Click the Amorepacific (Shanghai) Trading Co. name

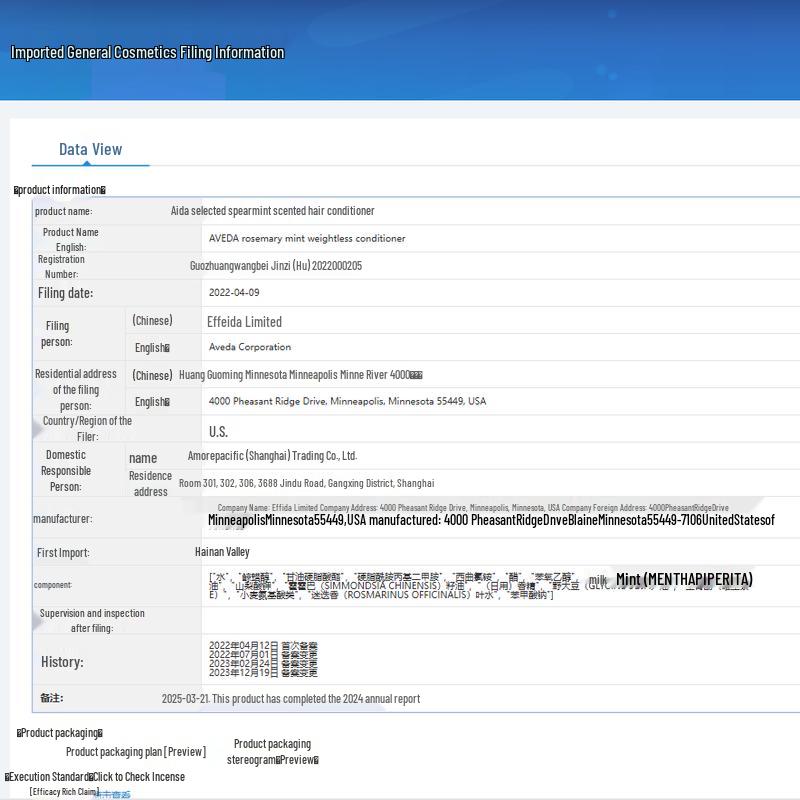coord(272,456)
